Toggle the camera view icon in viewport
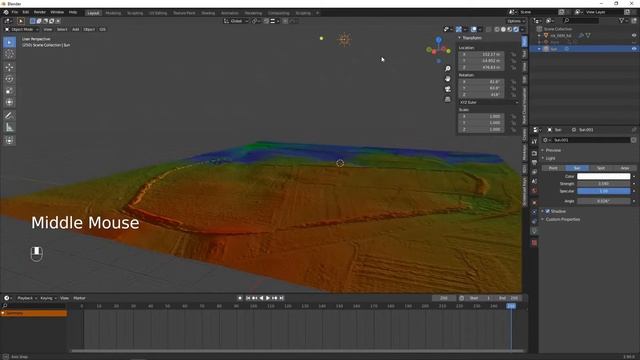 tap(448, 89)
